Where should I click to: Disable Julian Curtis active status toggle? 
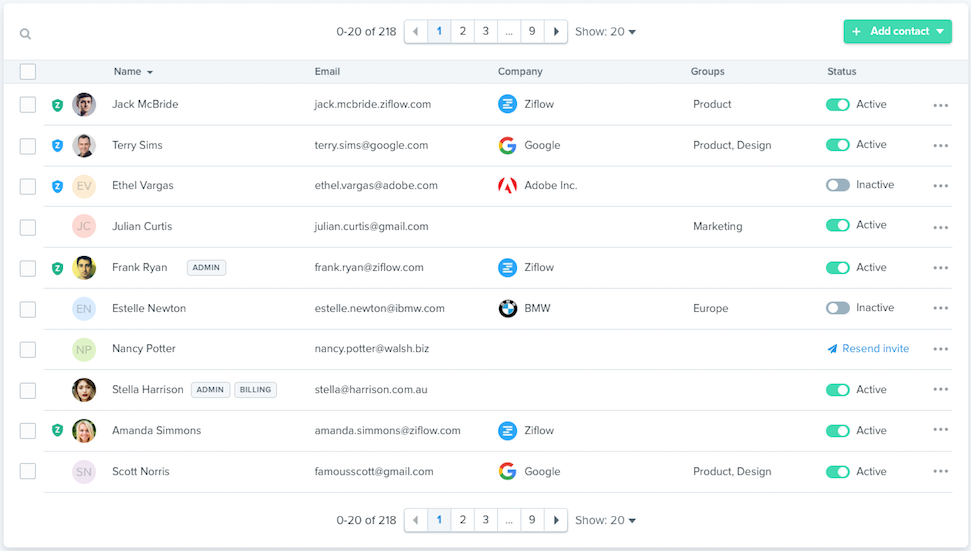[837, 226]
